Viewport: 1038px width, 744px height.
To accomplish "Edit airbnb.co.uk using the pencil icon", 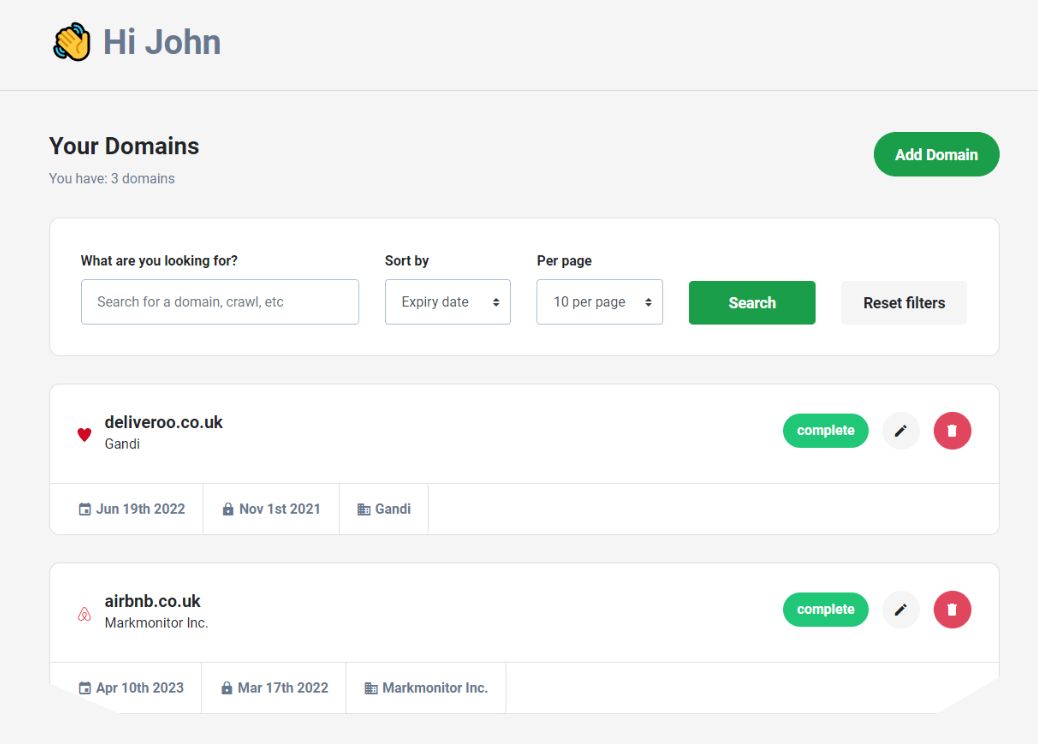I will [x=900, y=609].
